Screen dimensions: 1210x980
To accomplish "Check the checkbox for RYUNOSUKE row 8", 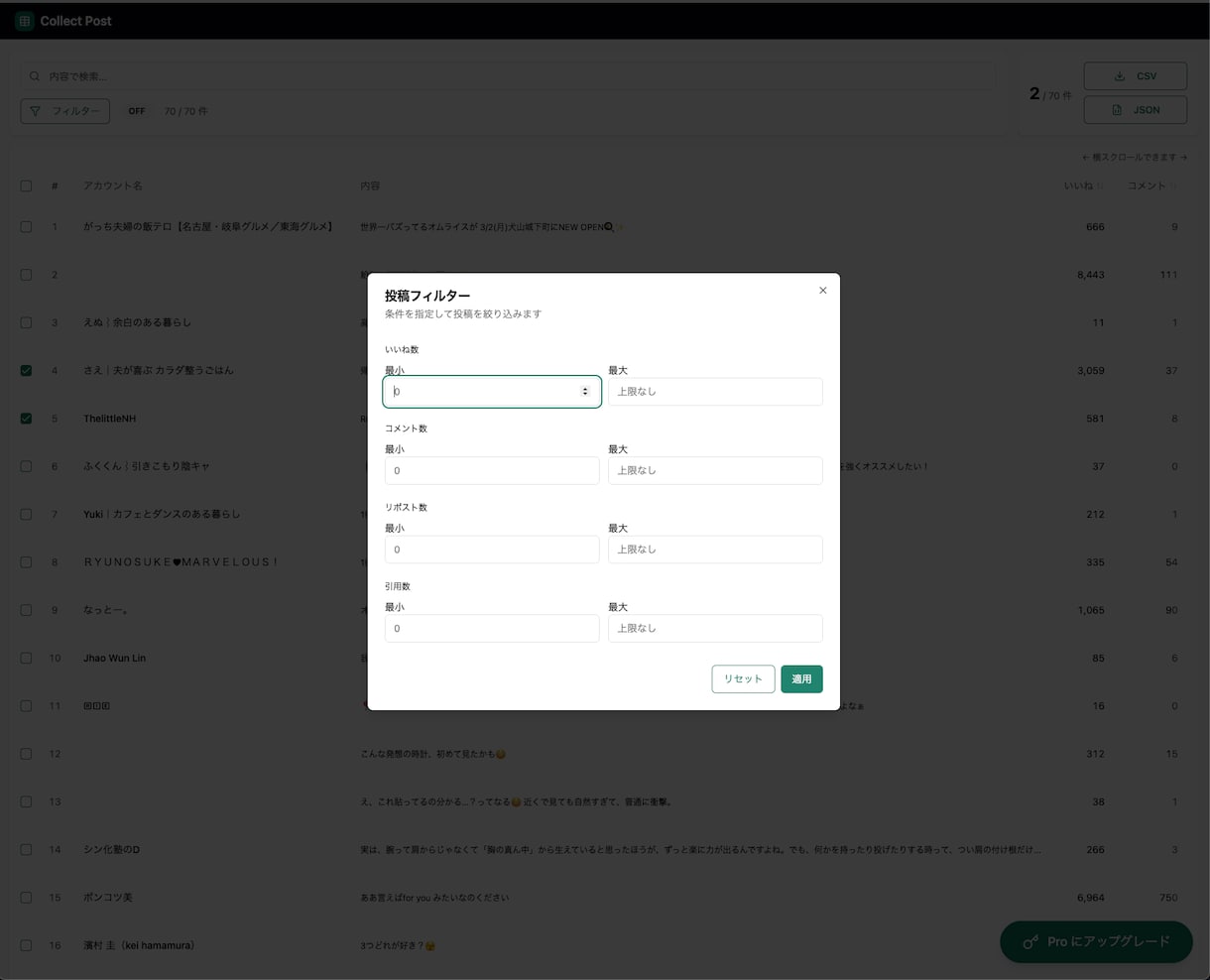I will coord(26,562).
